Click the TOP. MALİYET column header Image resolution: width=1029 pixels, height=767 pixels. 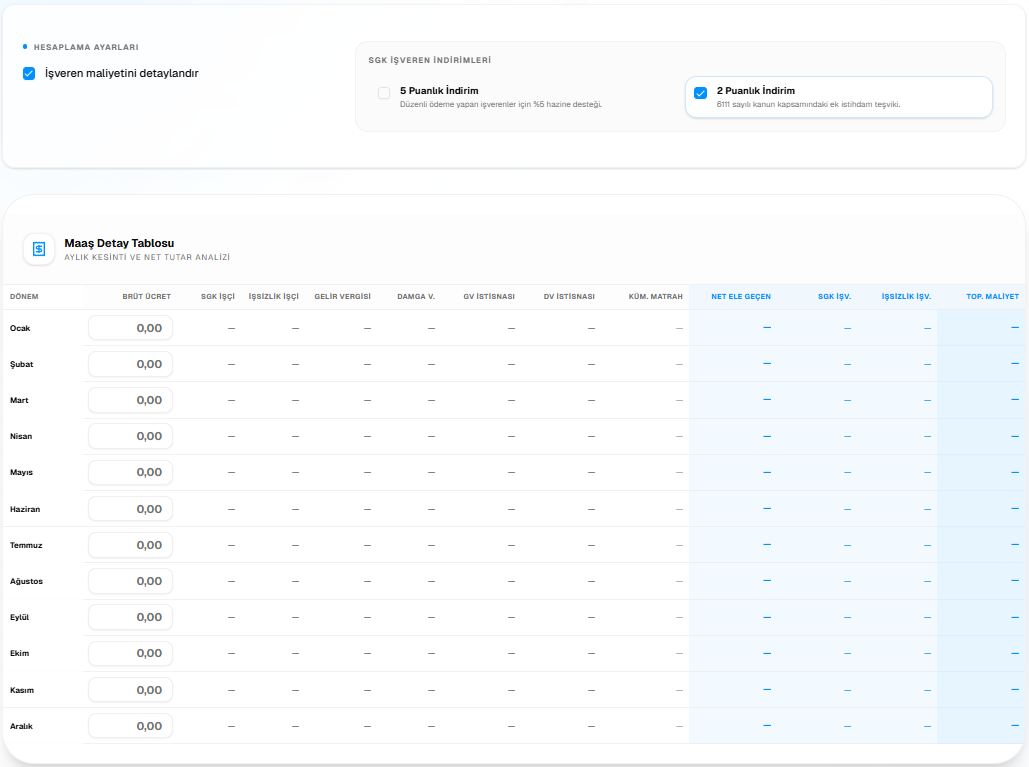(992, 297)
